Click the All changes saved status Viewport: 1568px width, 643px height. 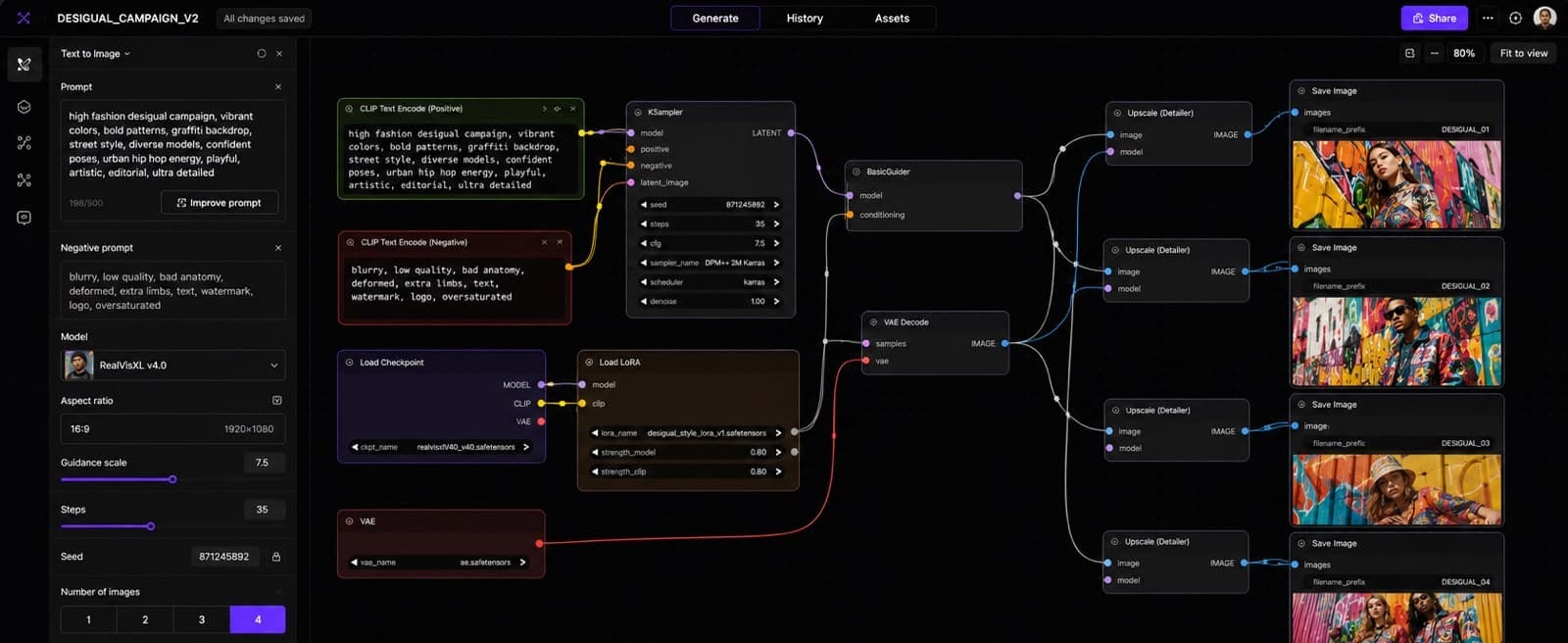(264, 19)
